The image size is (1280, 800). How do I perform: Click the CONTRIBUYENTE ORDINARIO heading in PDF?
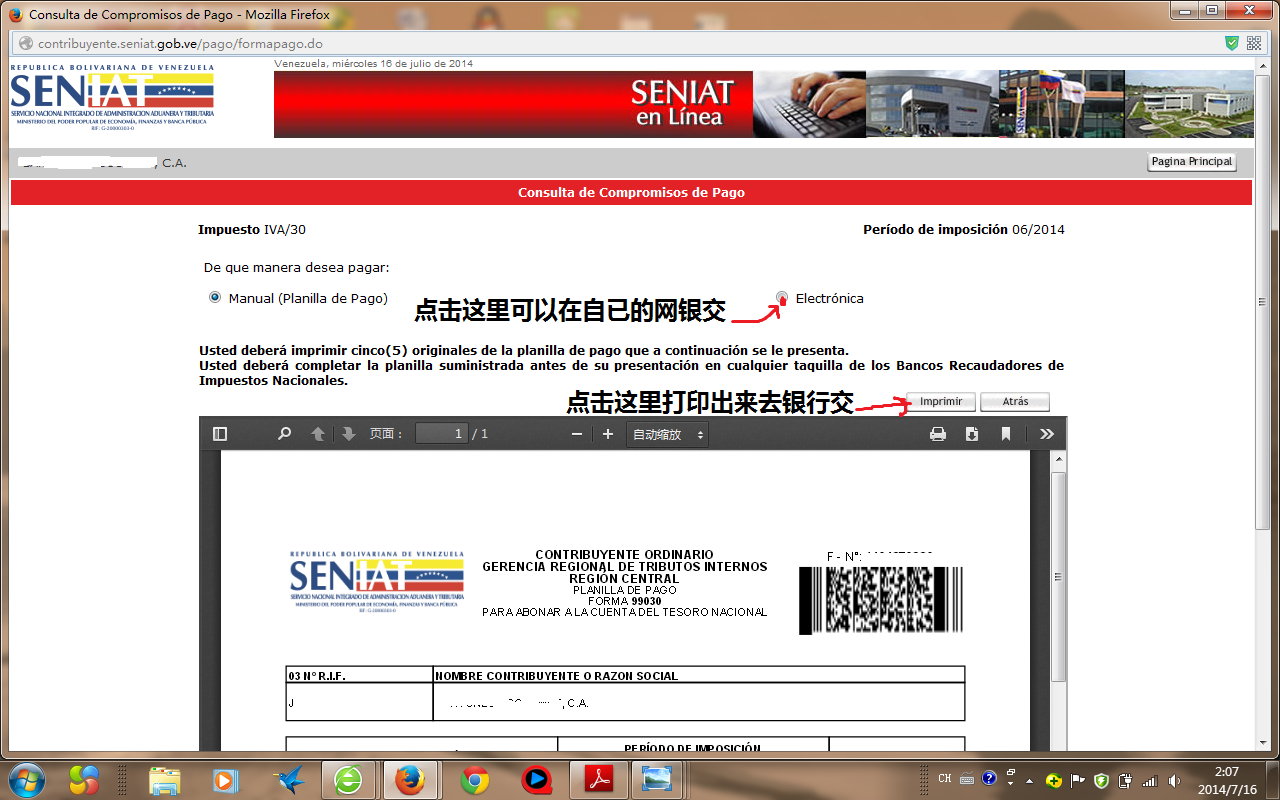[x=625, y=555]
